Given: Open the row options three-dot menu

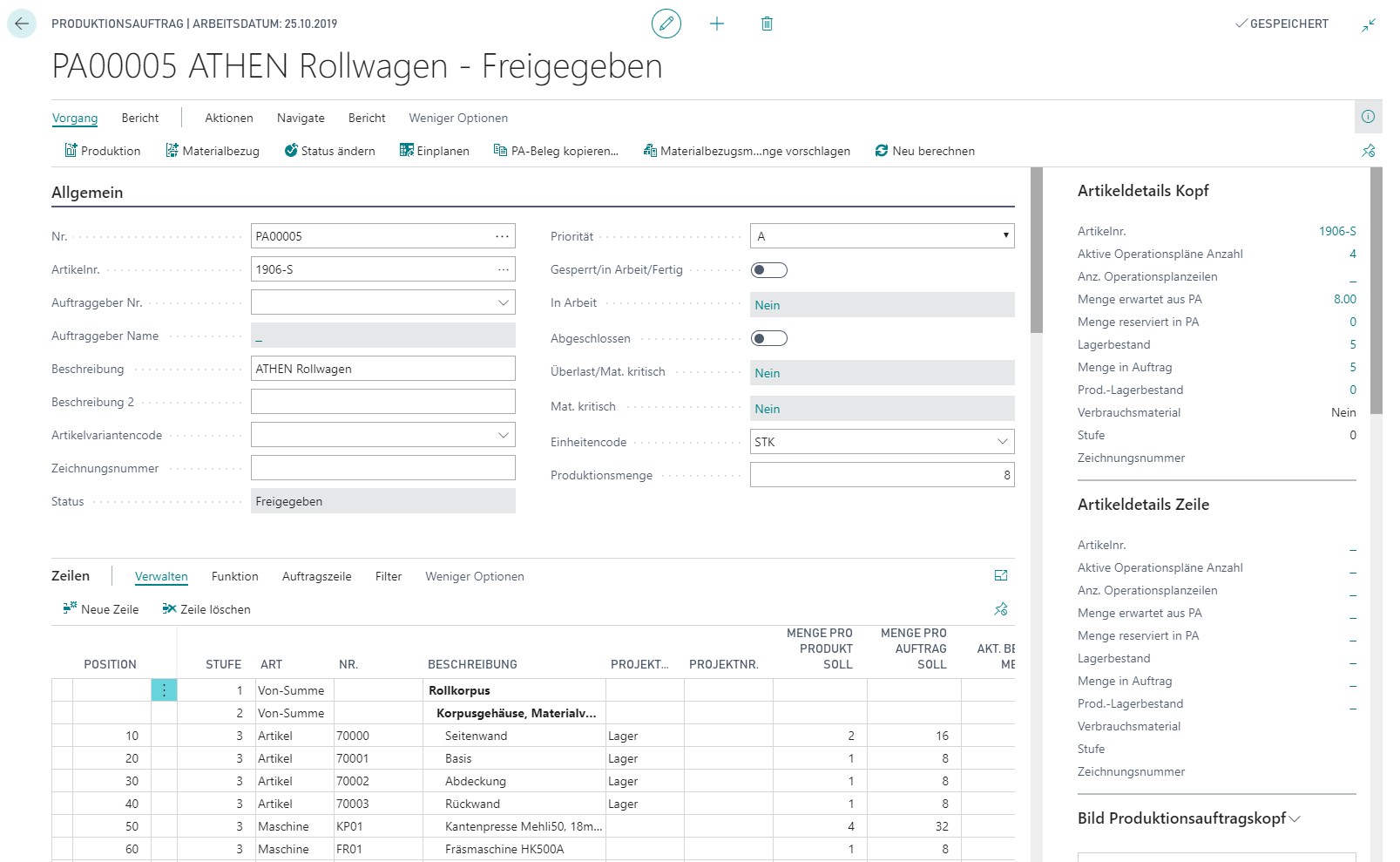Looking at the screenshot, I should [x=164, y=690].
